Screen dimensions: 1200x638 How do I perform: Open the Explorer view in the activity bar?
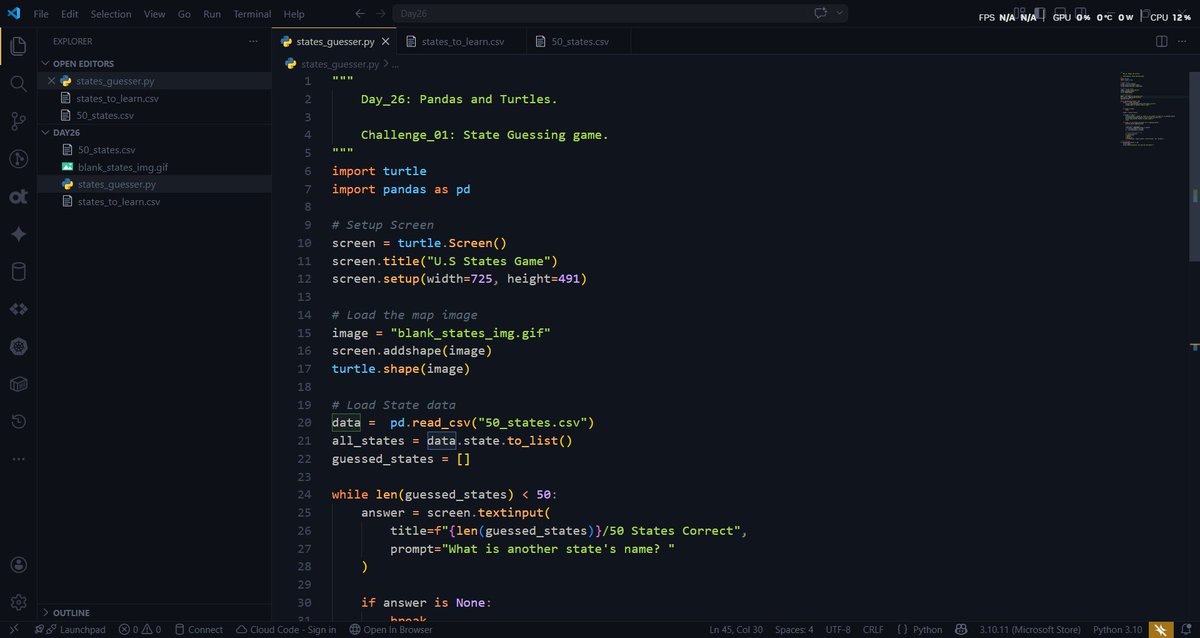pyautogui.click(x=18, y=46)
